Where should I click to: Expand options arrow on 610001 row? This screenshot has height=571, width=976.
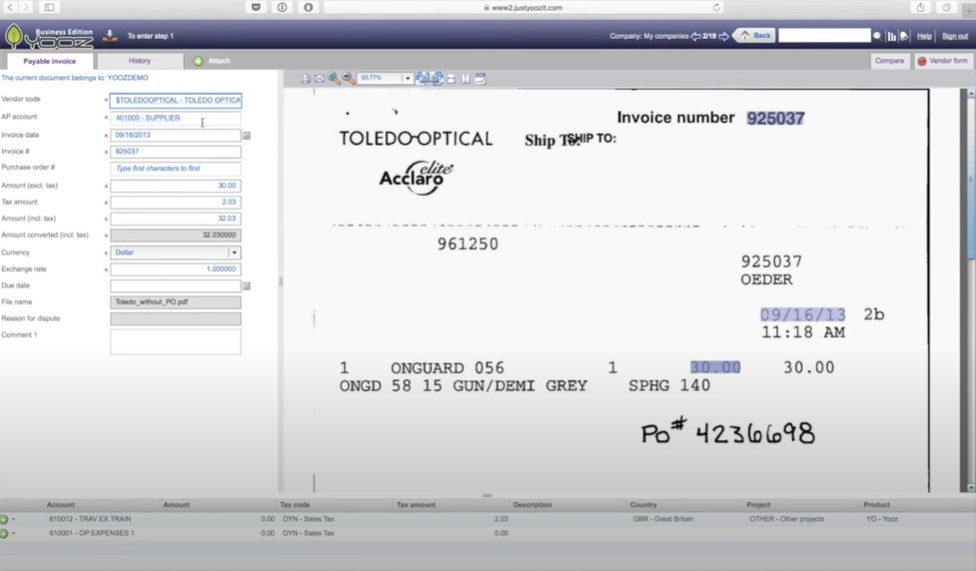(x=13, y=533)
